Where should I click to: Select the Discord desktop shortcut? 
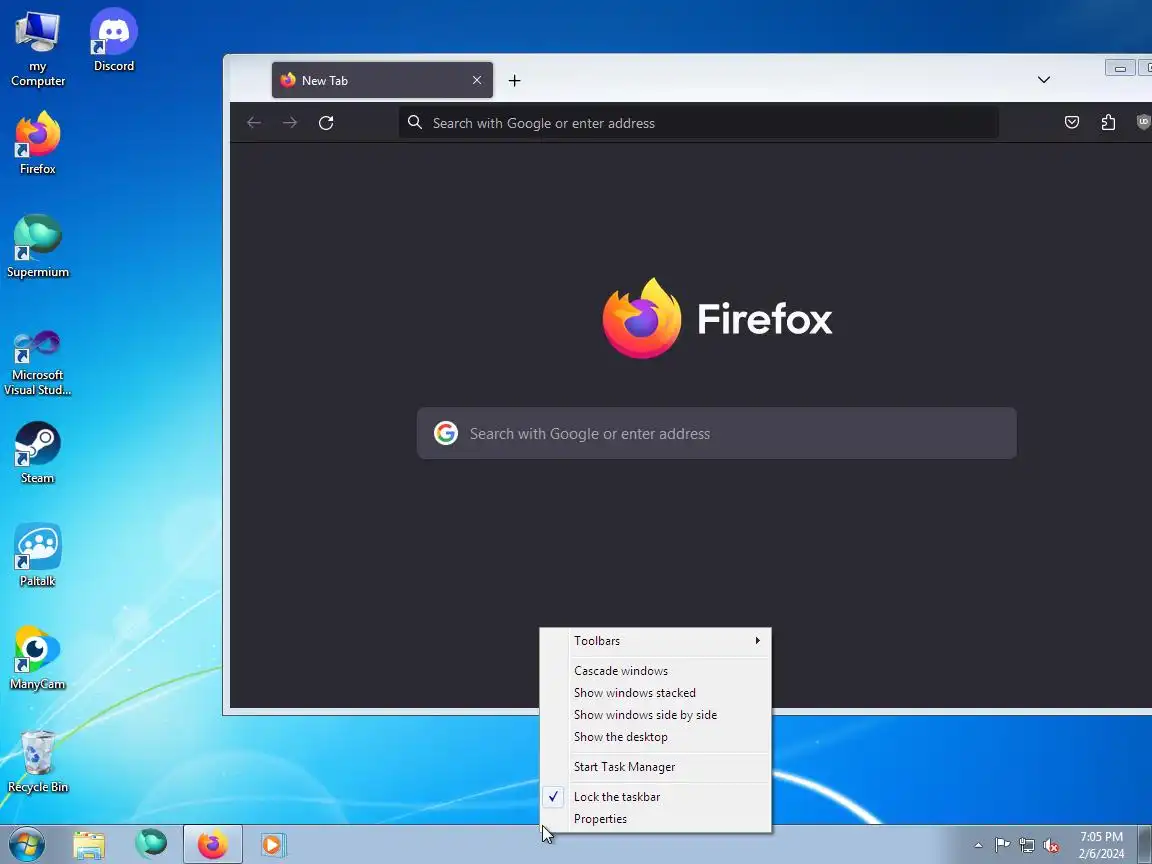click(114, 40)
